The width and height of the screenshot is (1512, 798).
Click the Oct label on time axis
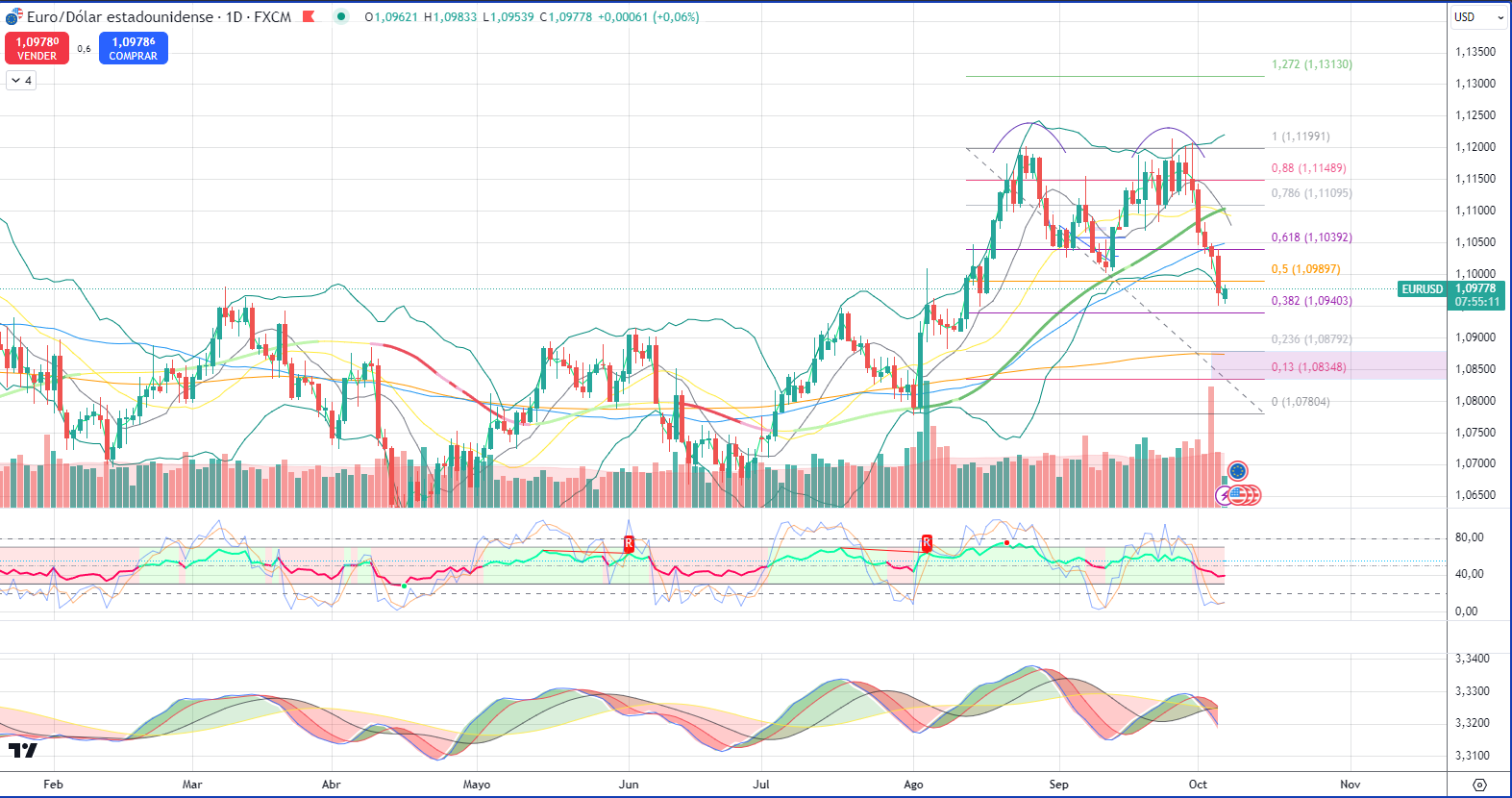(1198, 785)
